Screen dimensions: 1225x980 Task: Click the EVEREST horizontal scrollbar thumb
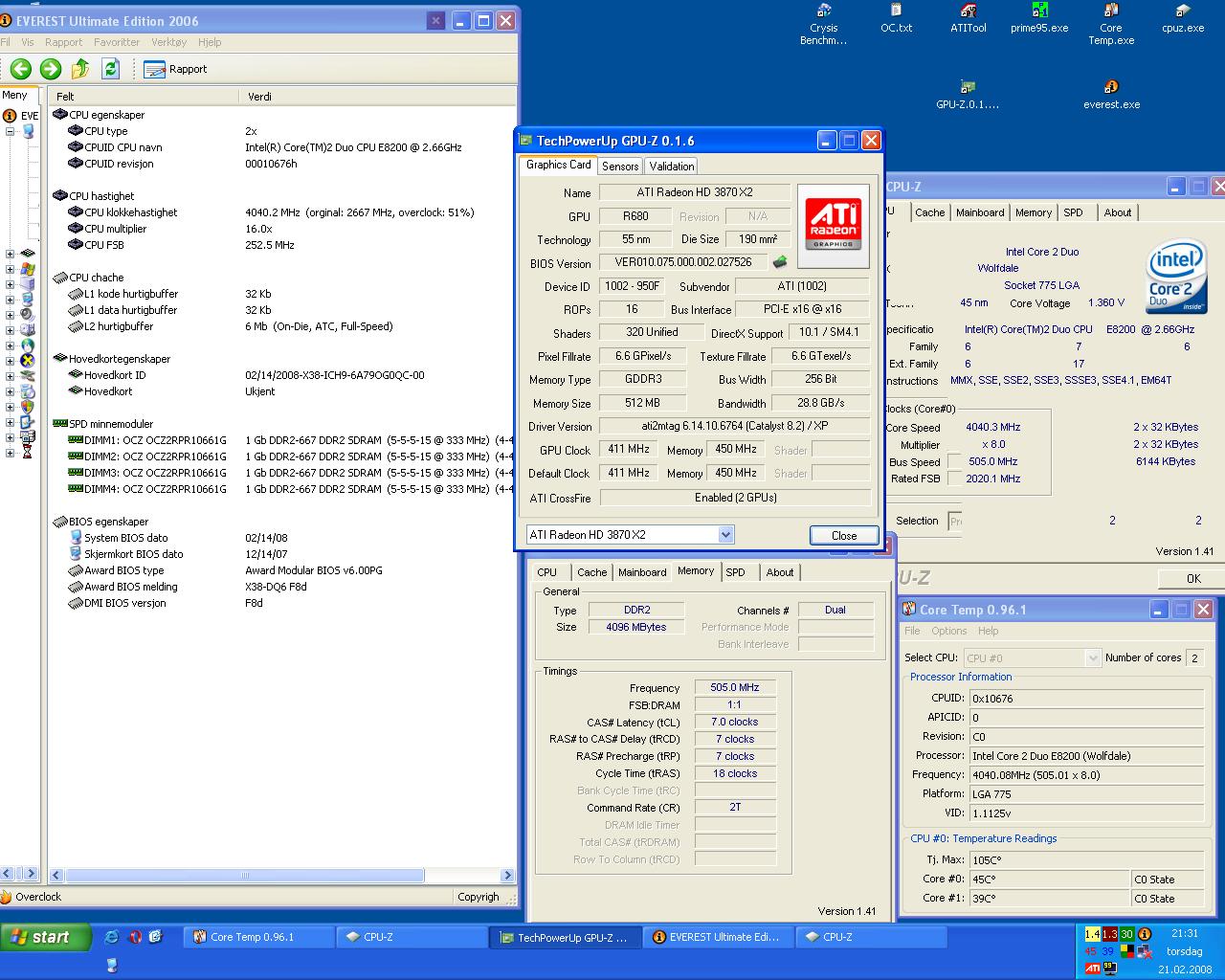click(x=245, y=875)
